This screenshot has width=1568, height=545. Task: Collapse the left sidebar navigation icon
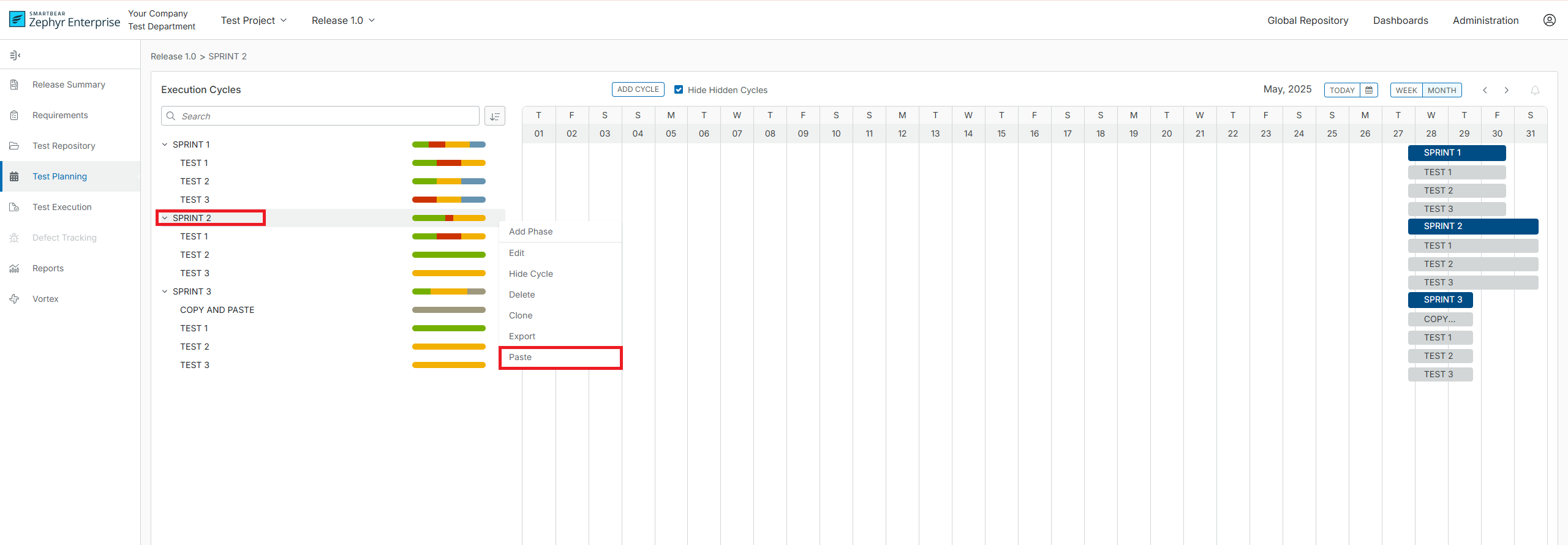15,56
